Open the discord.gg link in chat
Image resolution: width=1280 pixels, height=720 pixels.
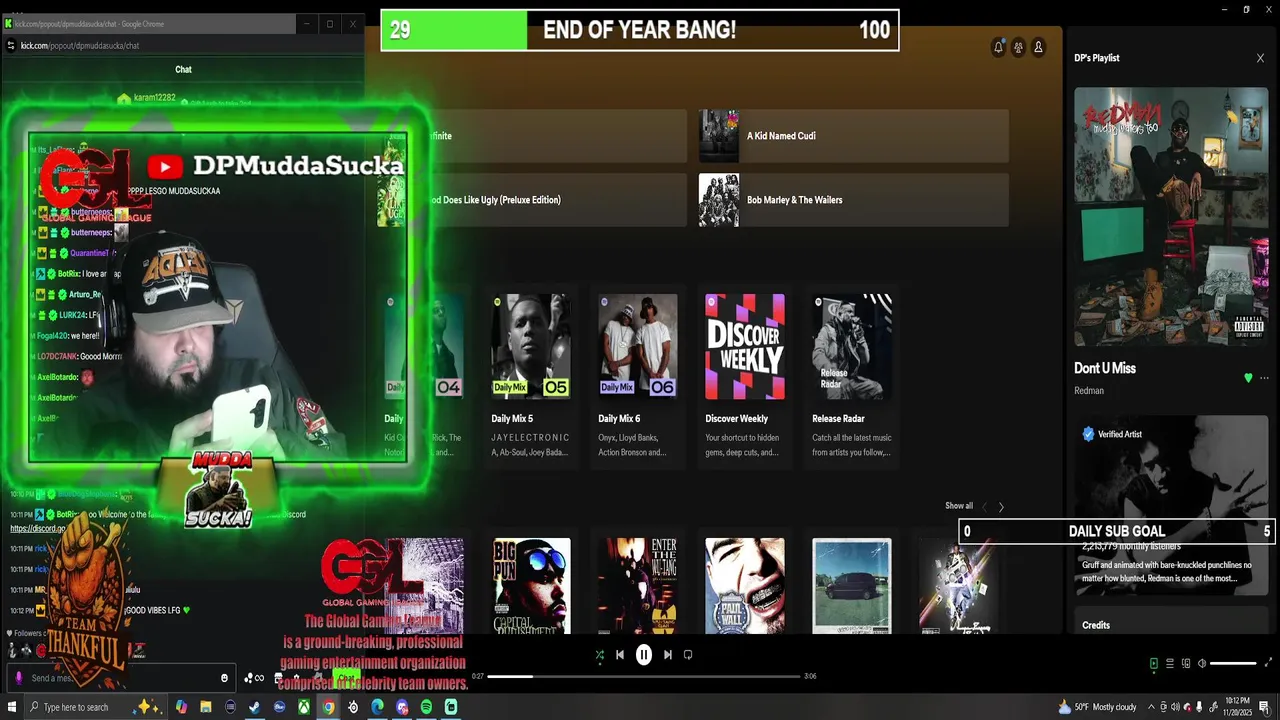pyautogui.click(x=38, y=528)
